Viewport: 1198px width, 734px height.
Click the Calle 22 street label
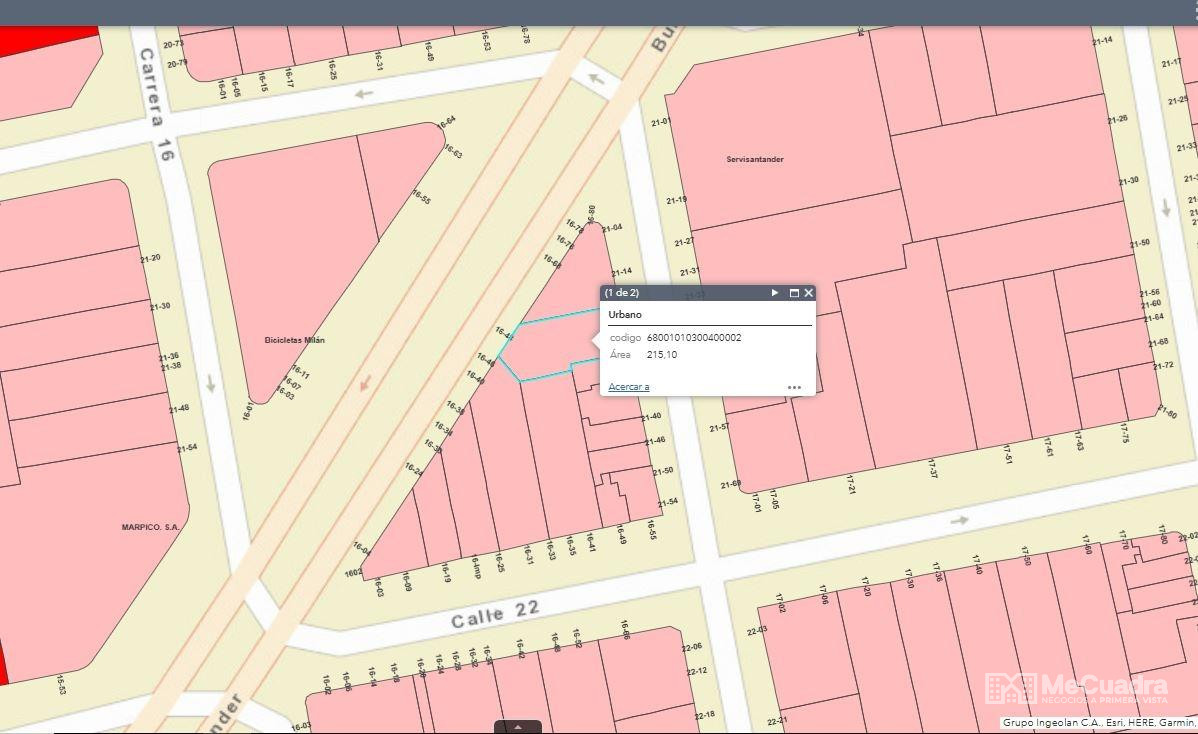(x=495, y=613)
